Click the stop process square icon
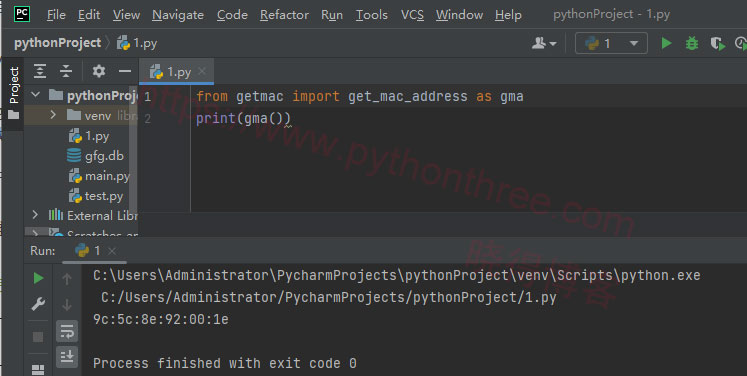Viewport: 747px width, 376px height. [x=38, y=337]
